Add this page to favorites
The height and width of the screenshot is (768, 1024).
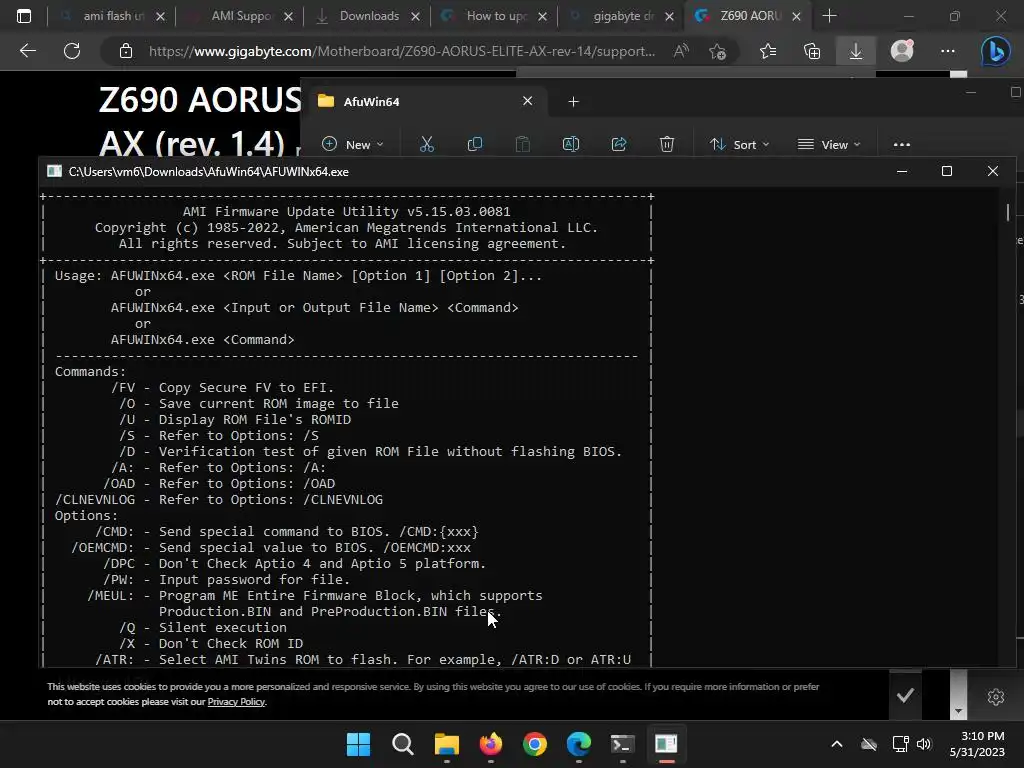pyautogui.click(x=717, y=51)
